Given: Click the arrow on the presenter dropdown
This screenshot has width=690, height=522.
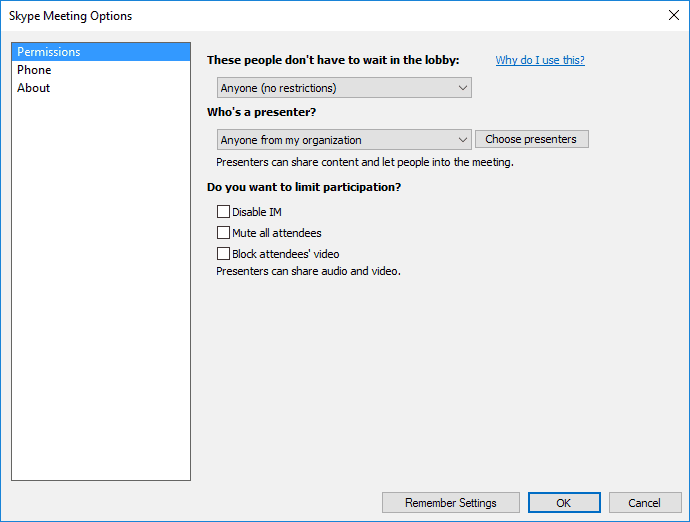Looking at the screenshot, I should point(462,140).
